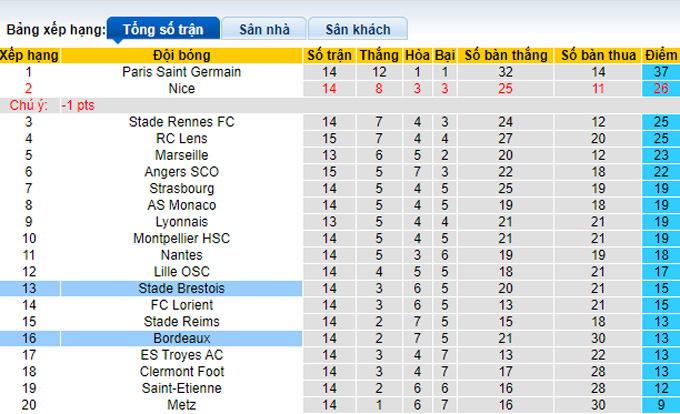Click the Đội bóng column header
This screenshot has width=680, height=414.
click(x=182, y=55)
